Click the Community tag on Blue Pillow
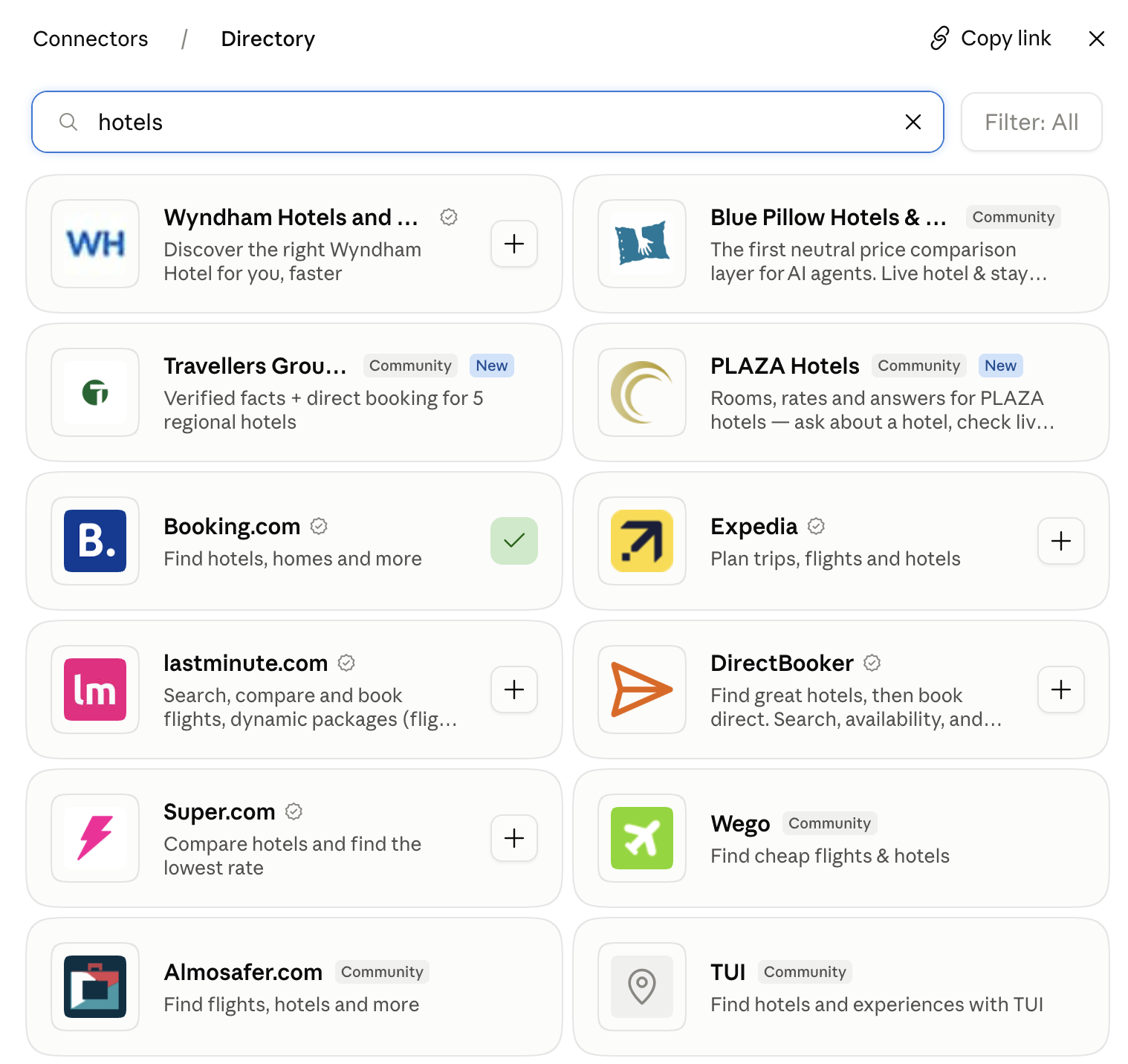This screenshot has height=1064, width=1128. pos(1014,217)
